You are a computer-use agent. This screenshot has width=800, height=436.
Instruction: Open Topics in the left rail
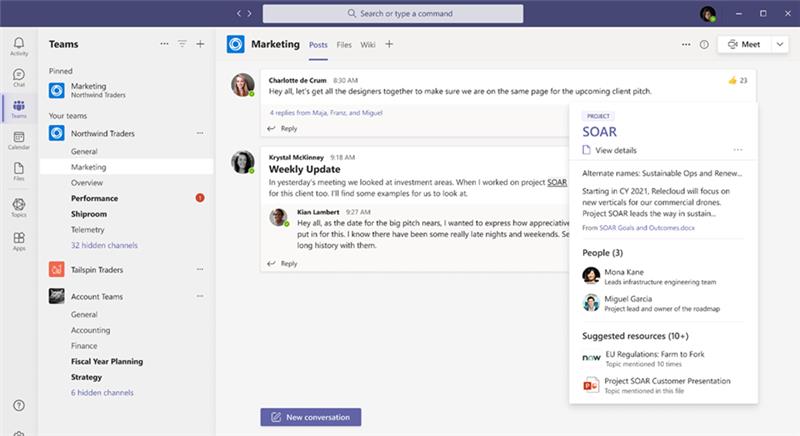(x=19, y=209)
